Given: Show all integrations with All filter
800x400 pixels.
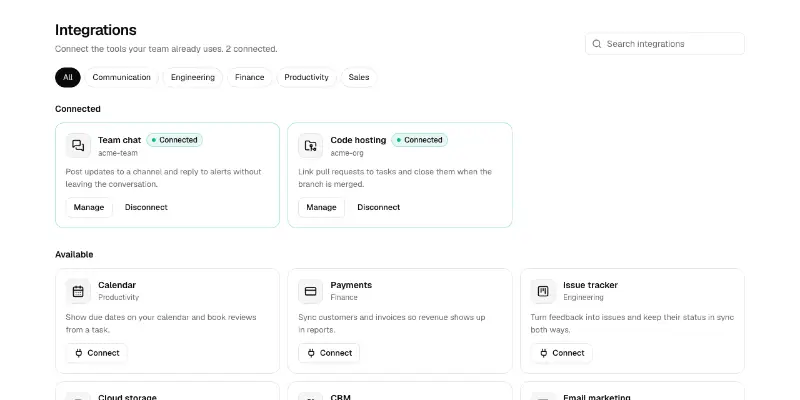Looking at the screenshot, I should (68, 78).
